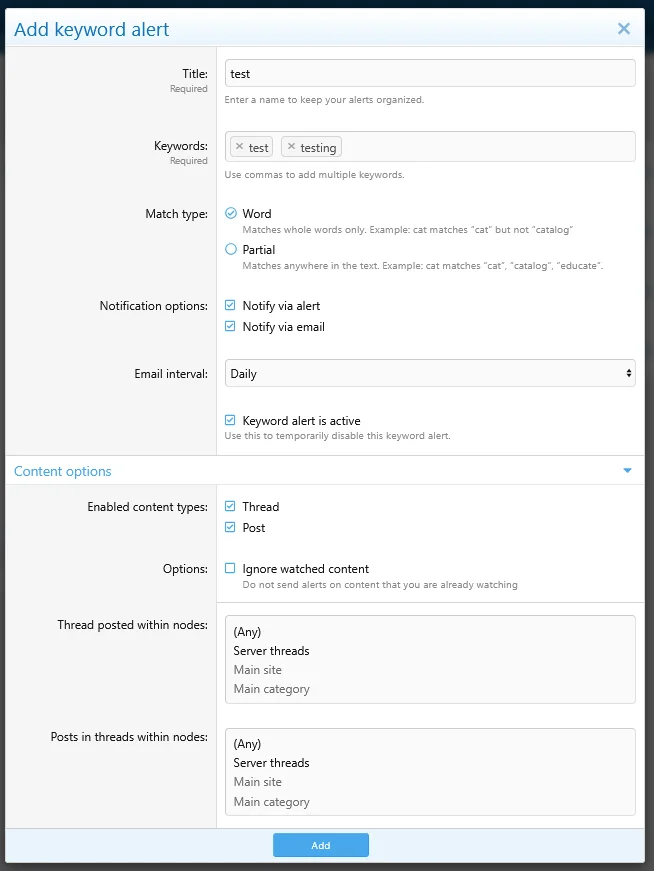654x871 pixels.
Task: Disable Keyword alert is active
Action: (x=230, y=419)
